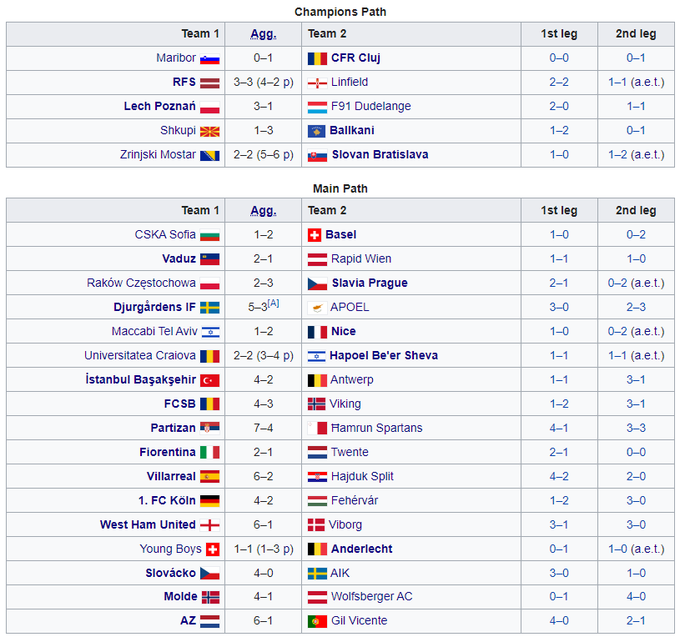Open the Fiorentina team page link
Screen dimensions: 680x642
pyautogui.click(x=167, y=452)
